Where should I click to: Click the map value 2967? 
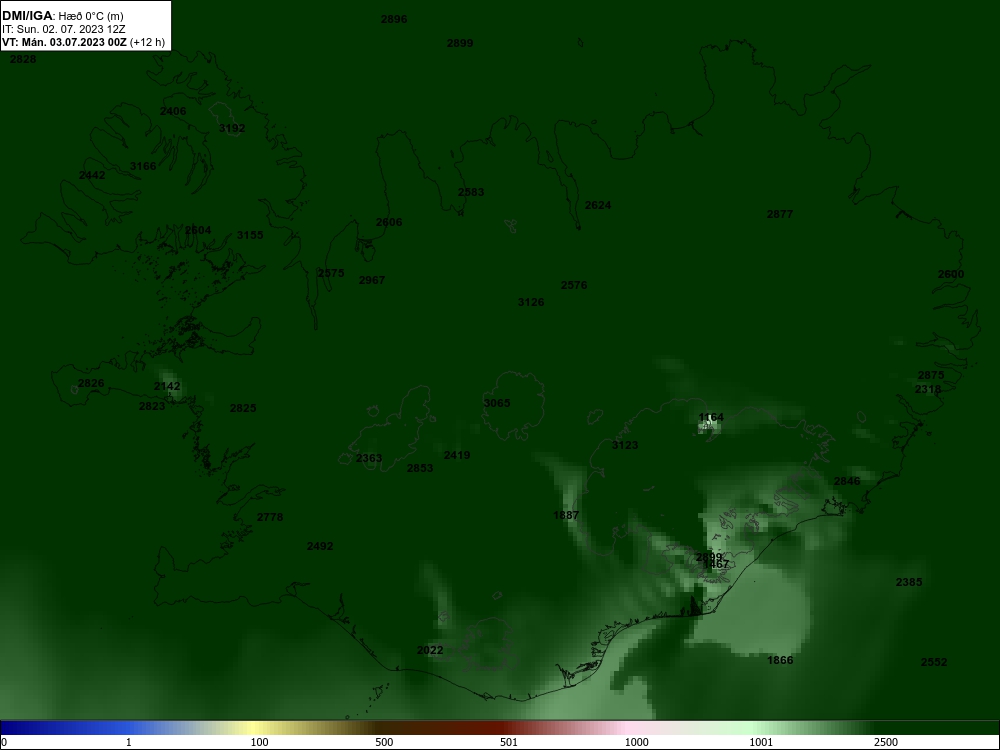(x=372, y=280)
